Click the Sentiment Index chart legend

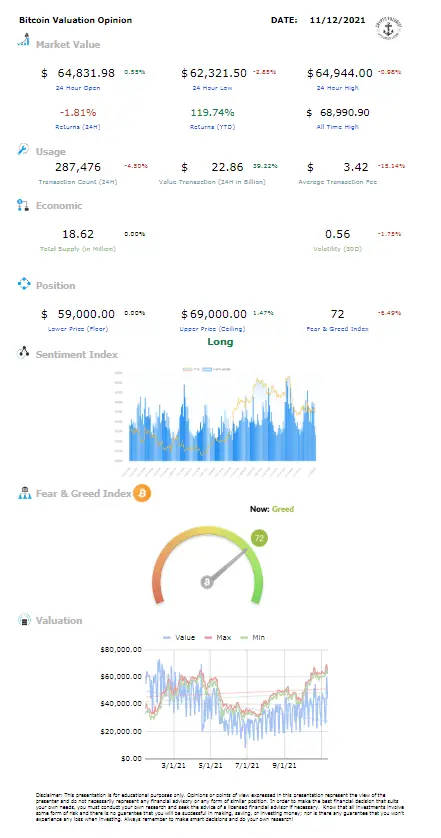click(206, 369)
